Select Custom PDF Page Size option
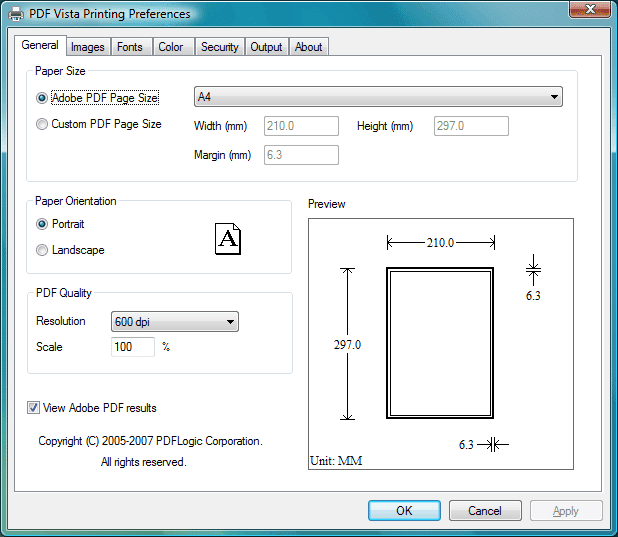Screen dimensions: 618x537 pos(99,124)
